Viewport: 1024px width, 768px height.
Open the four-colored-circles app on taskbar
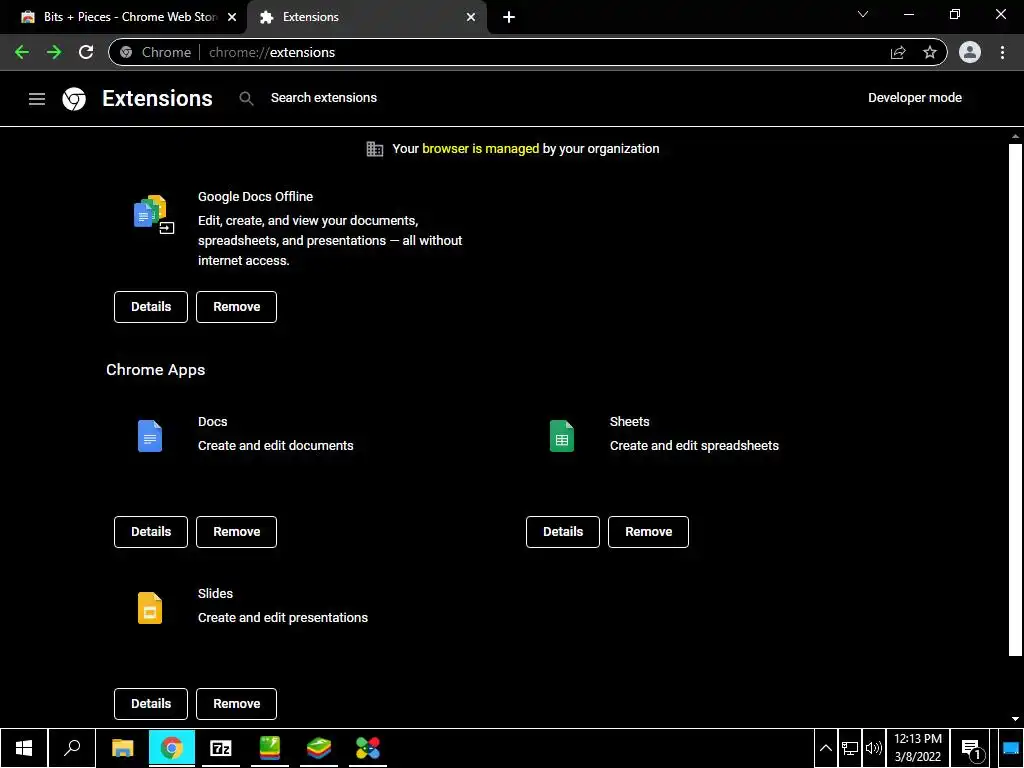(368, 748)
